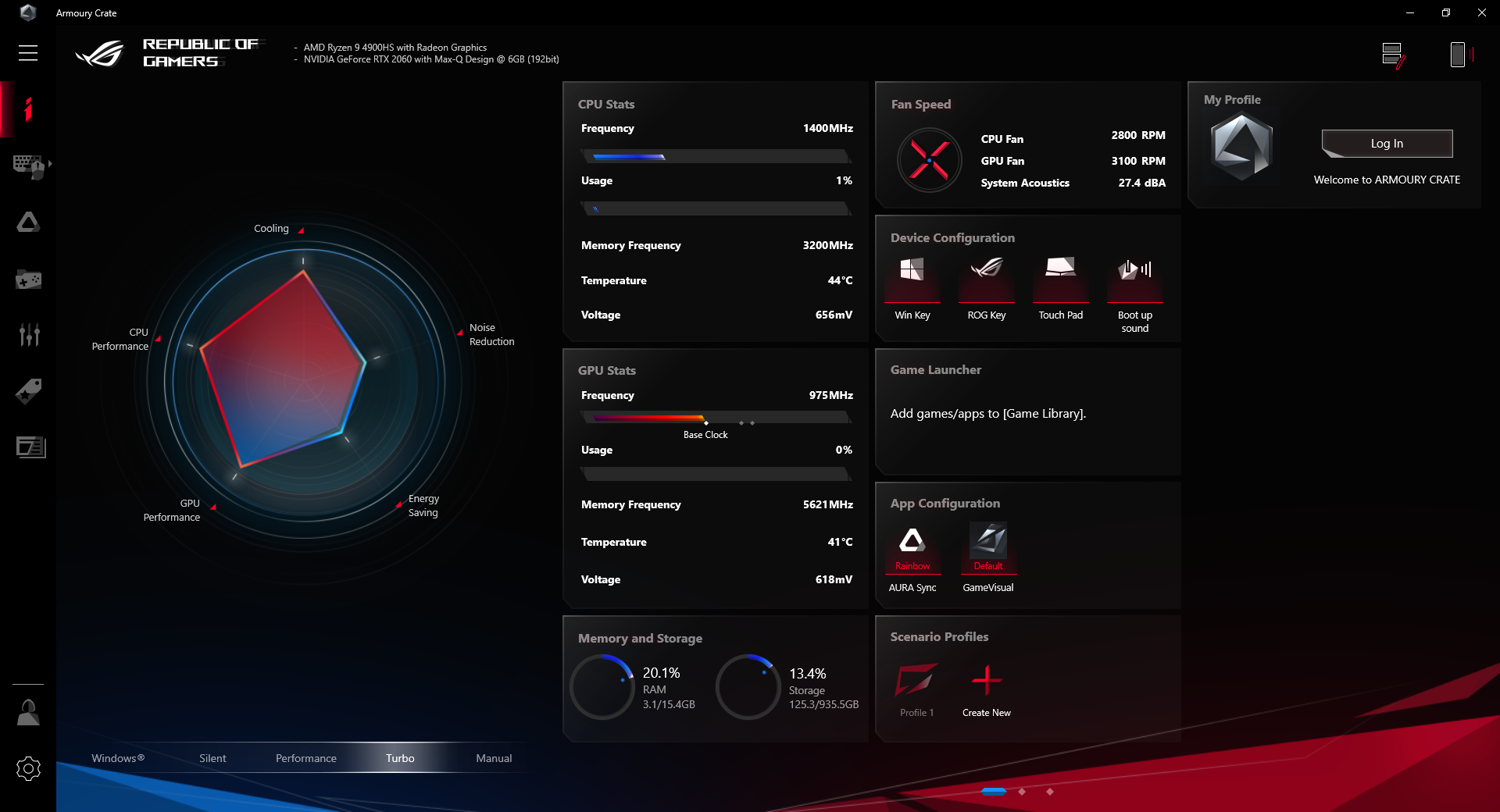
Task: Open the Game Library sidebar icon
Action: pyautogui.click(x=28, y=279)
